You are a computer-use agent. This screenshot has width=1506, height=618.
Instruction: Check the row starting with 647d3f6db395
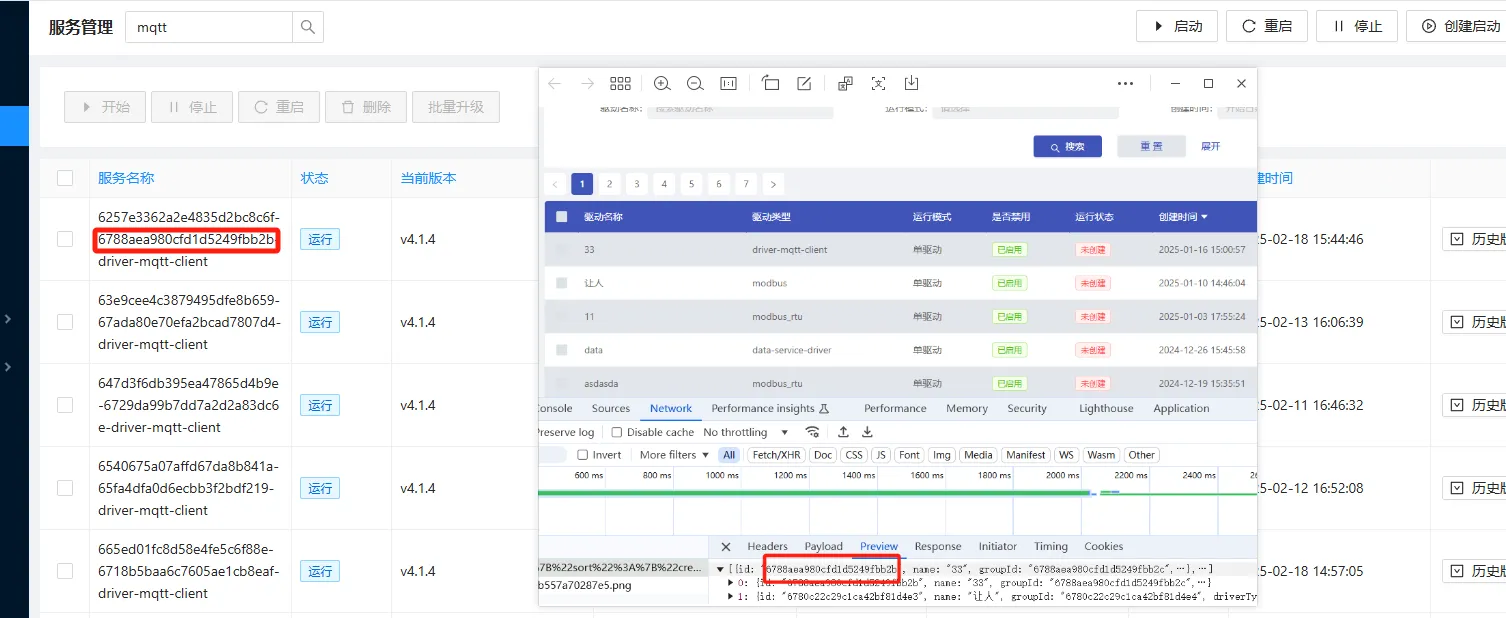point(65,405)
